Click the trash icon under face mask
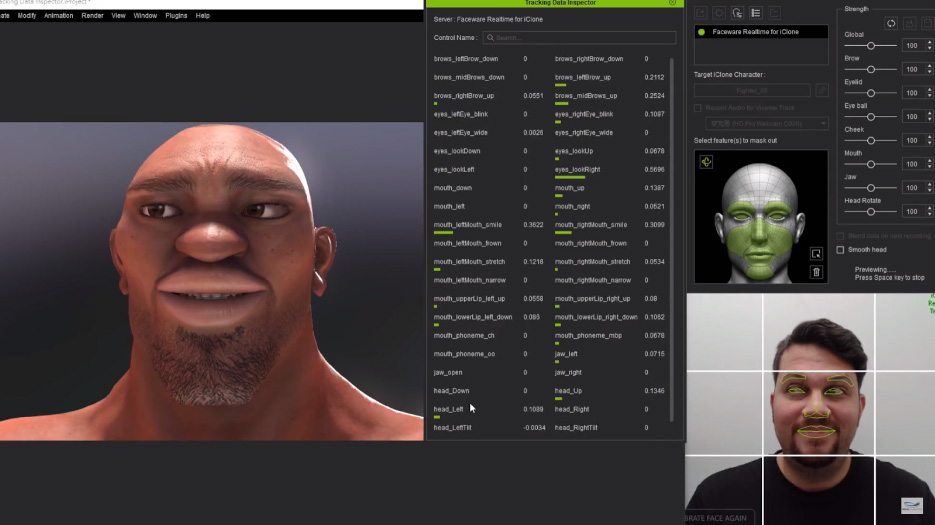935x525 pixels. click(816, 272)
